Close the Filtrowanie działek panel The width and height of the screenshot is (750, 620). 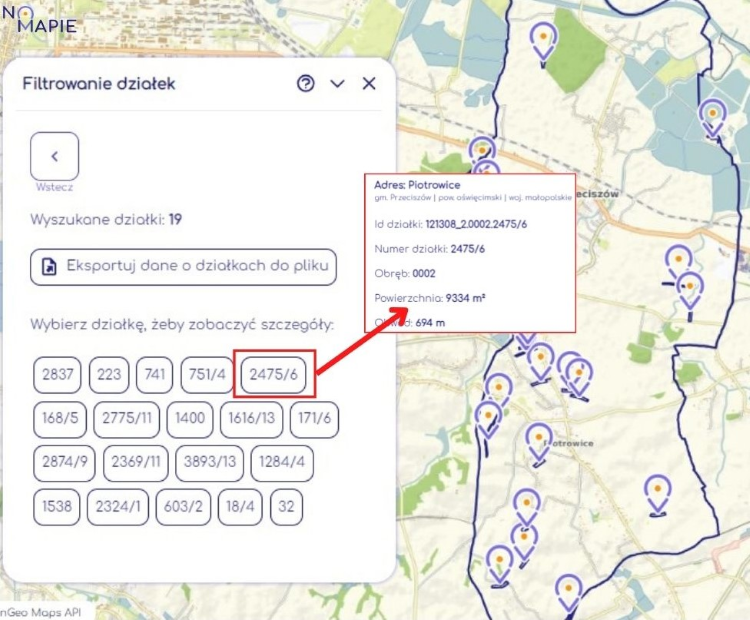pos(369,84)
